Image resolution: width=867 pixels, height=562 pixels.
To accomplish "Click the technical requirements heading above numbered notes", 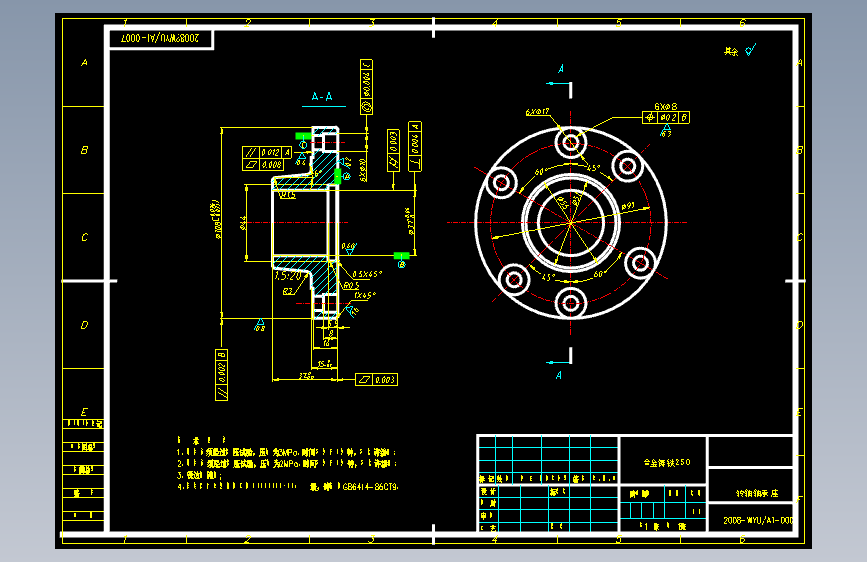I will pyautogui.click(x=201, y=440).
